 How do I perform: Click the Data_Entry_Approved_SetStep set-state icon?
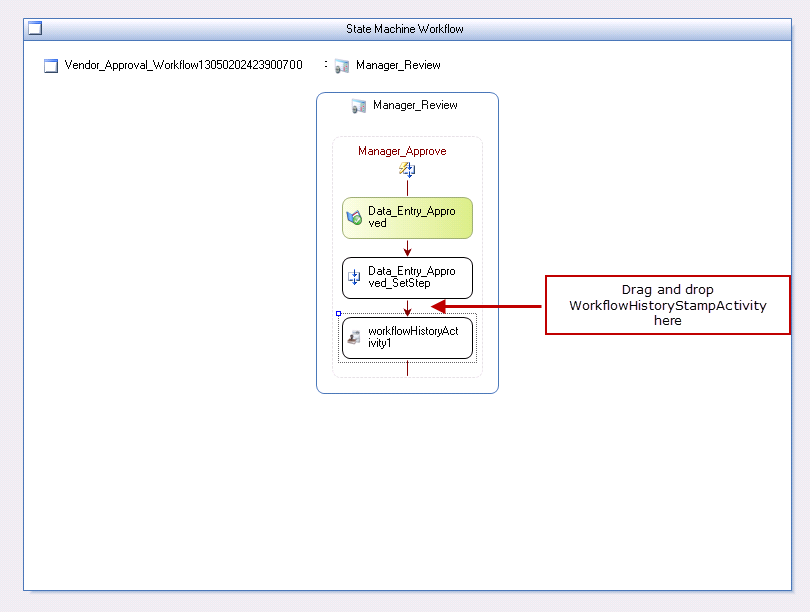pos(354,277)
